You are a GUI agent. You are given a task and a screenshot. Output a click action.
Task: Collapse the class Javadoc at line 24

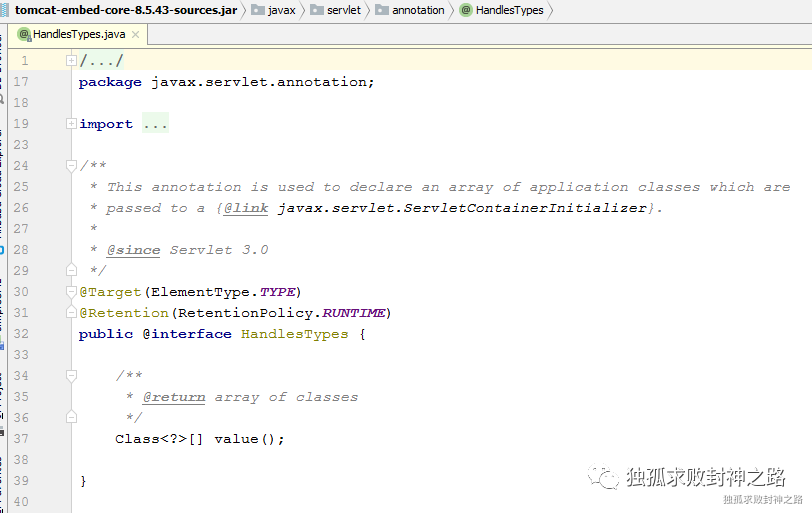click(71, 166)
